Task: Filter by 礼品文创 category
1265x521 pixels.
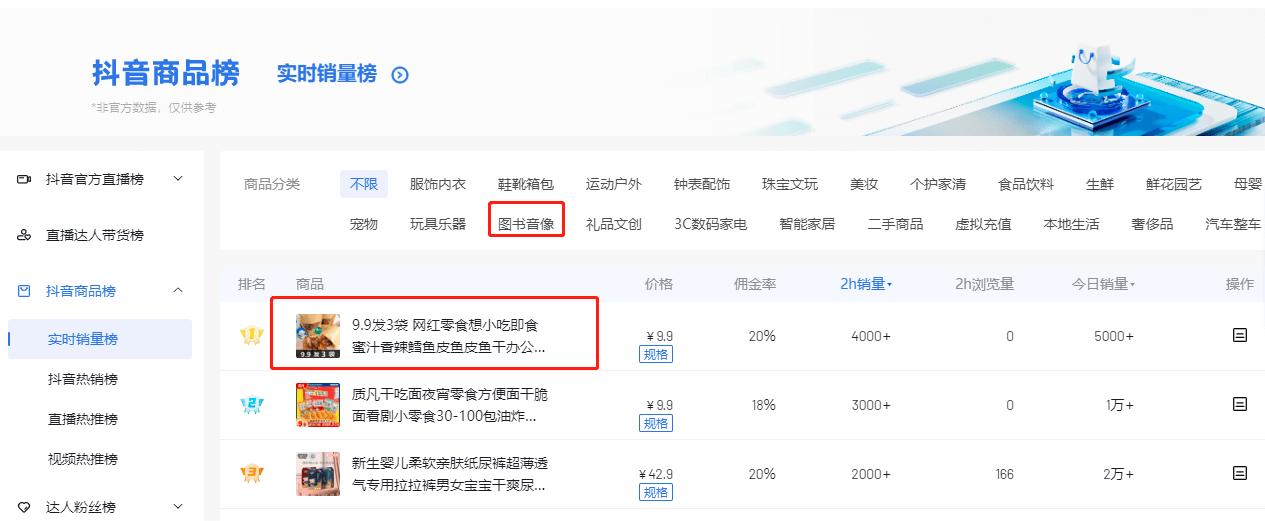Action: [614, 224]
